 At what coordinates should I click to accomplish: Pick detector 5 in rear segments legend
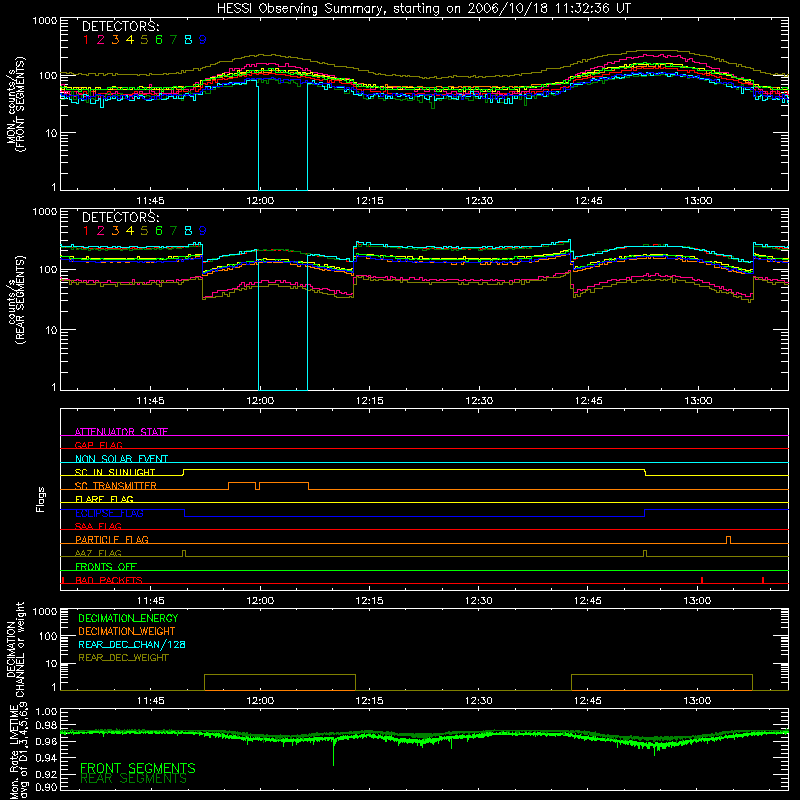tap(144, 231)
